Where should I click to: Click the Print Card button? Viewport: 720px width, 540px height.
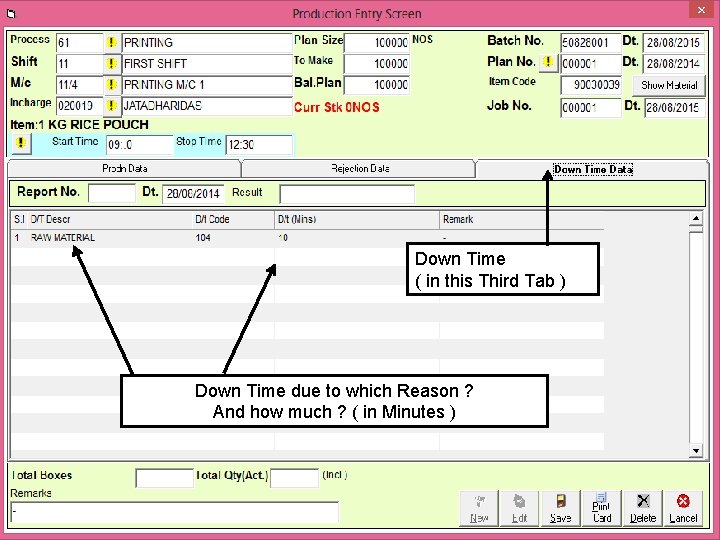click(x=602, y=508)
